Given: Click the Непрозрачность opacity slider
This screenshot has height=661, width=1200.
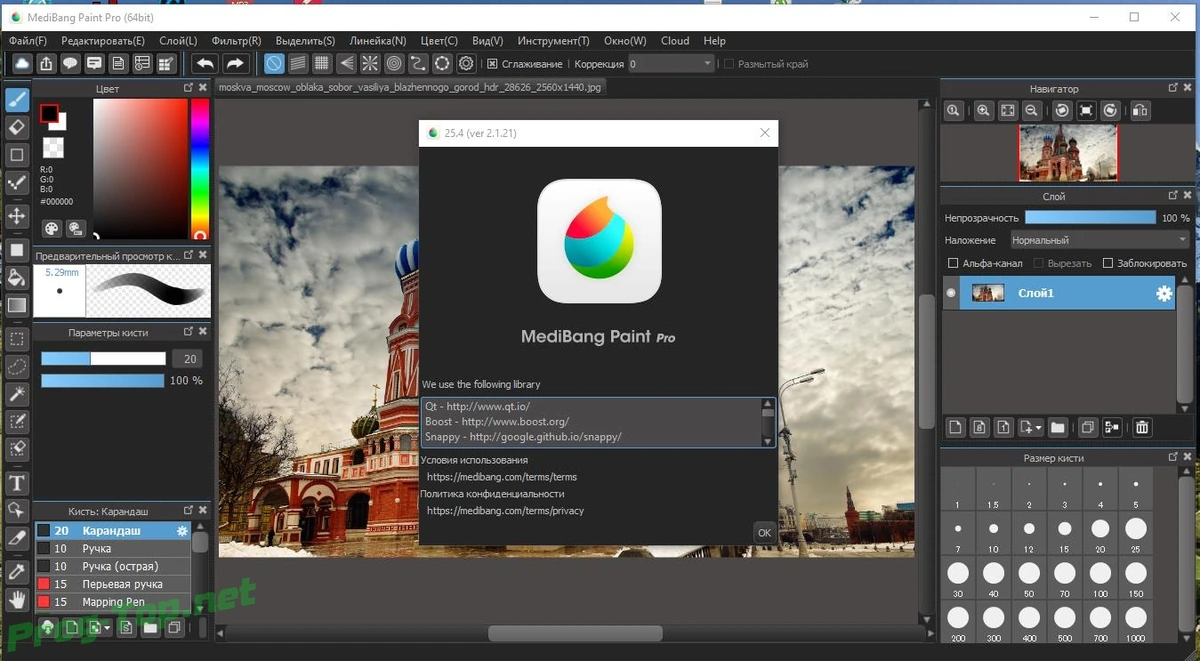Looking at the screenshot, I should click(x=1090, y=217).
